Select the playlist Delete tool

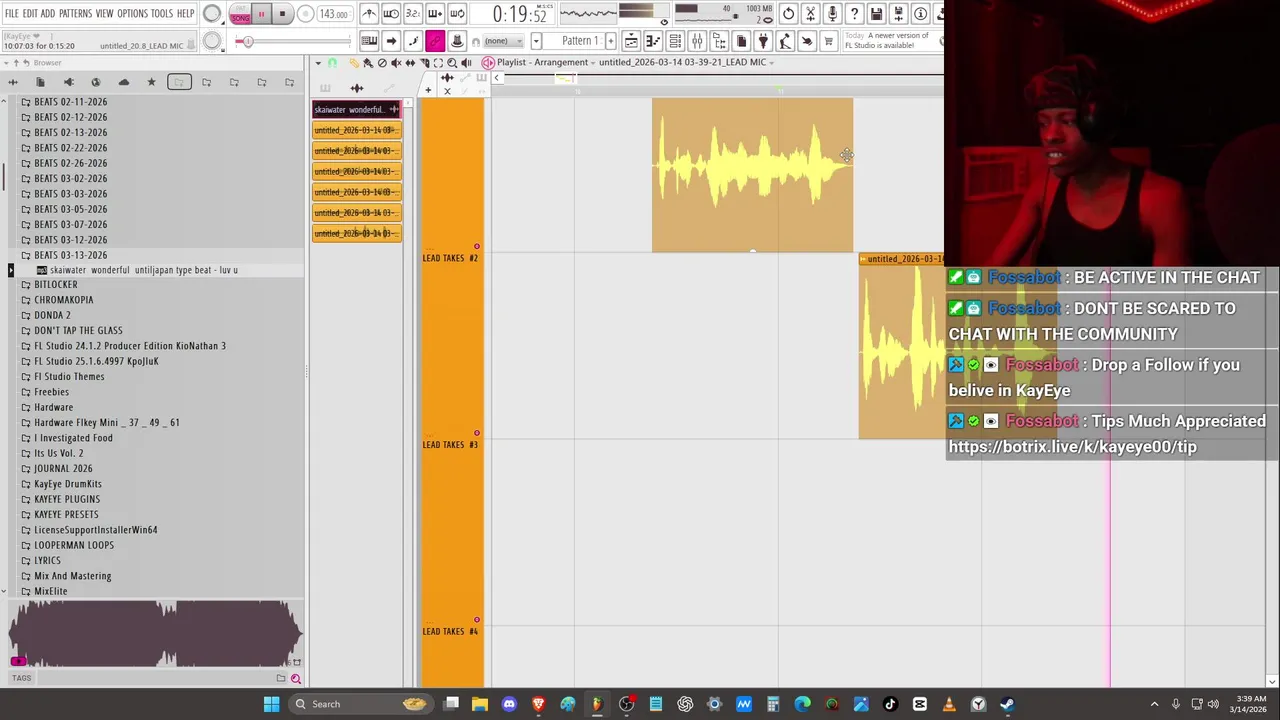click(x=382, y=63)
